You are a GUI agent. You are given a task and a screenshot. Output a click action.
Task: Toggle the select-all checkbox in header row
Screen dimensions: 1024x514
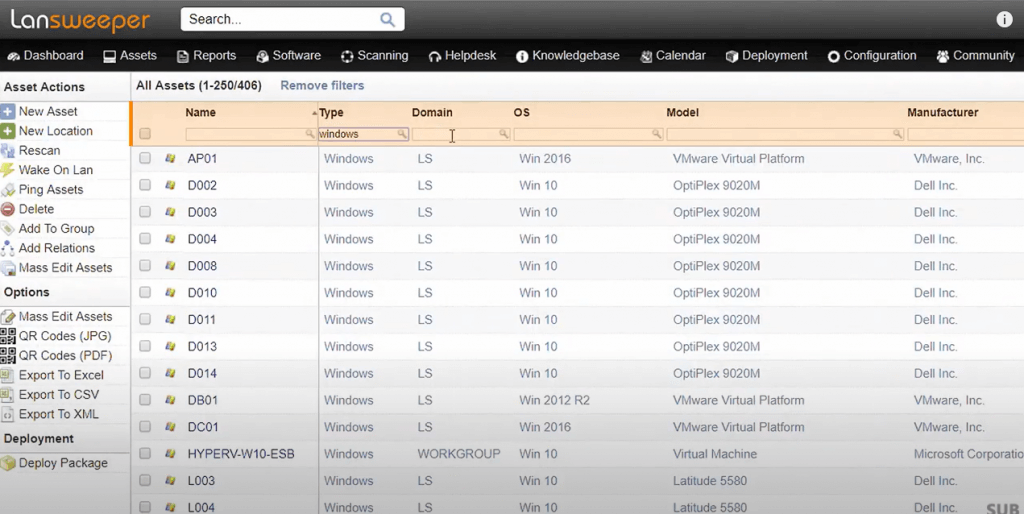coord(145,134)
